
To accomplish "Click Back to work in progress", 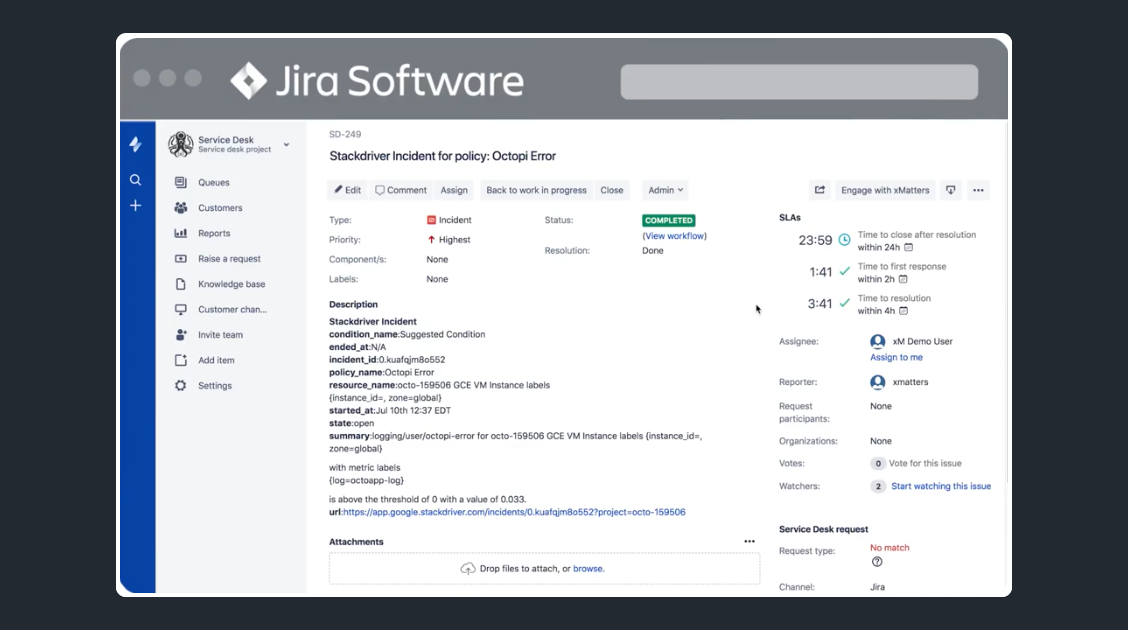I will tap(536, 190).
